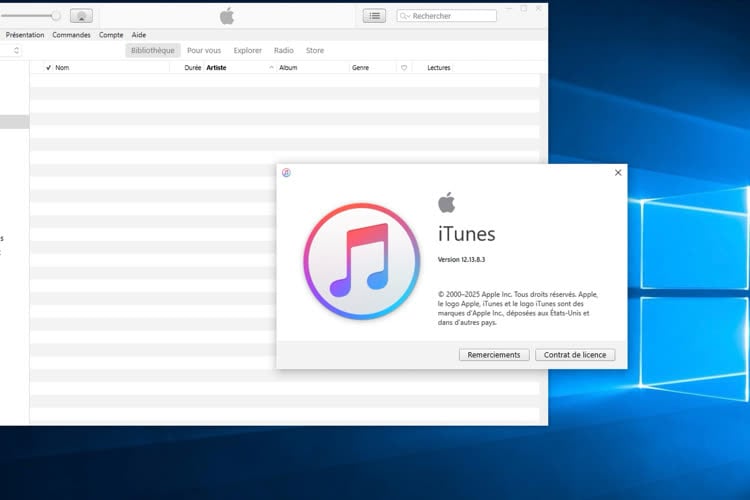Sort by the Durée column header
The height and width of the screenshot is (500, 750).
pyautogui.click(x=193, y=68)
